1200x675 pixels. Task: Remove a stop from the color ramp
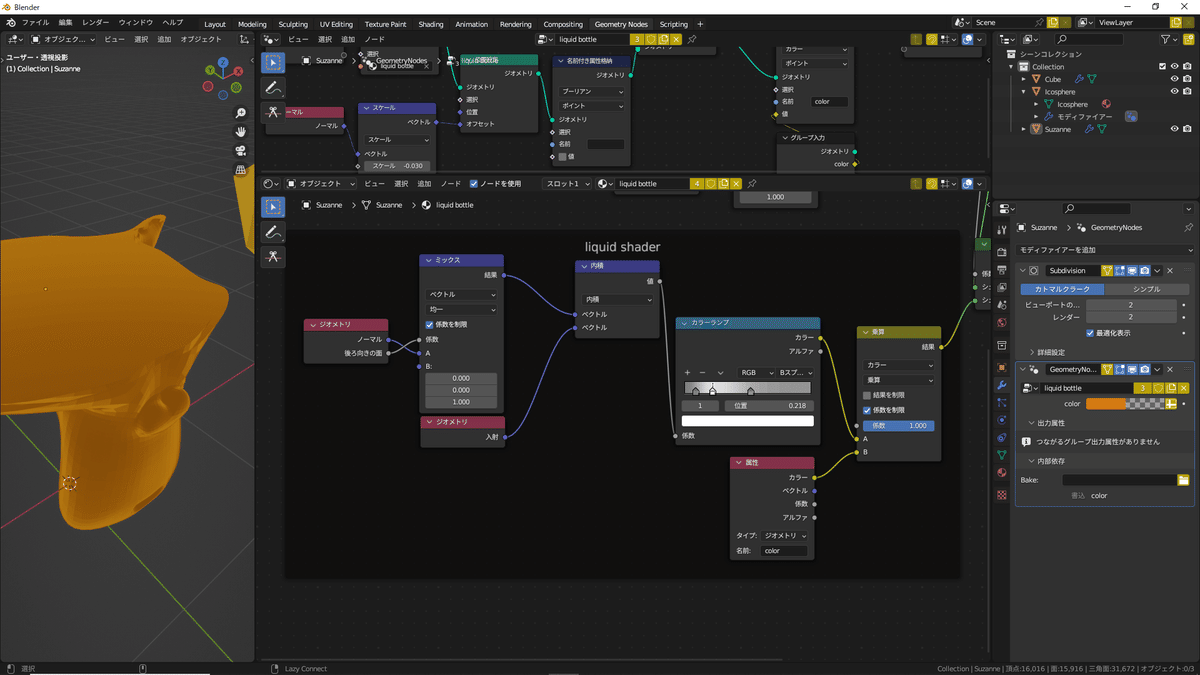[x=702, y=373]
